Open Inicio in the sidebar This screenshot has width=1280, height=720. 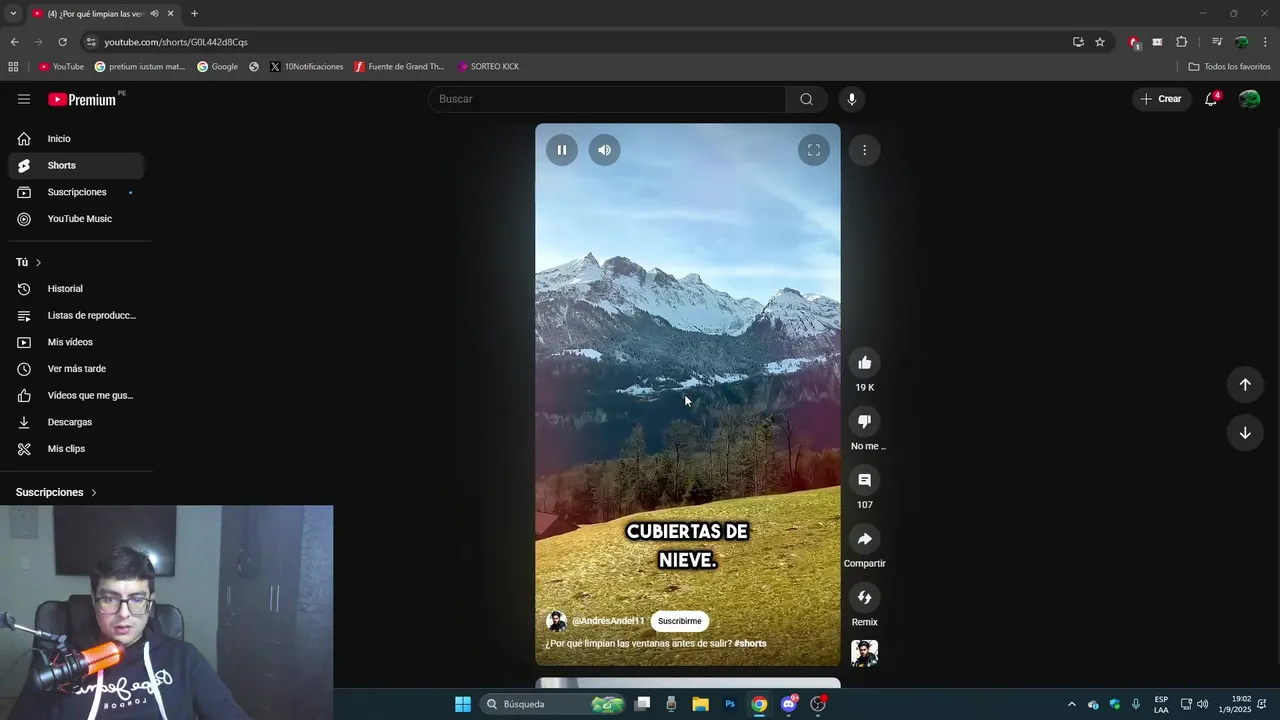(x=76, y=139)
